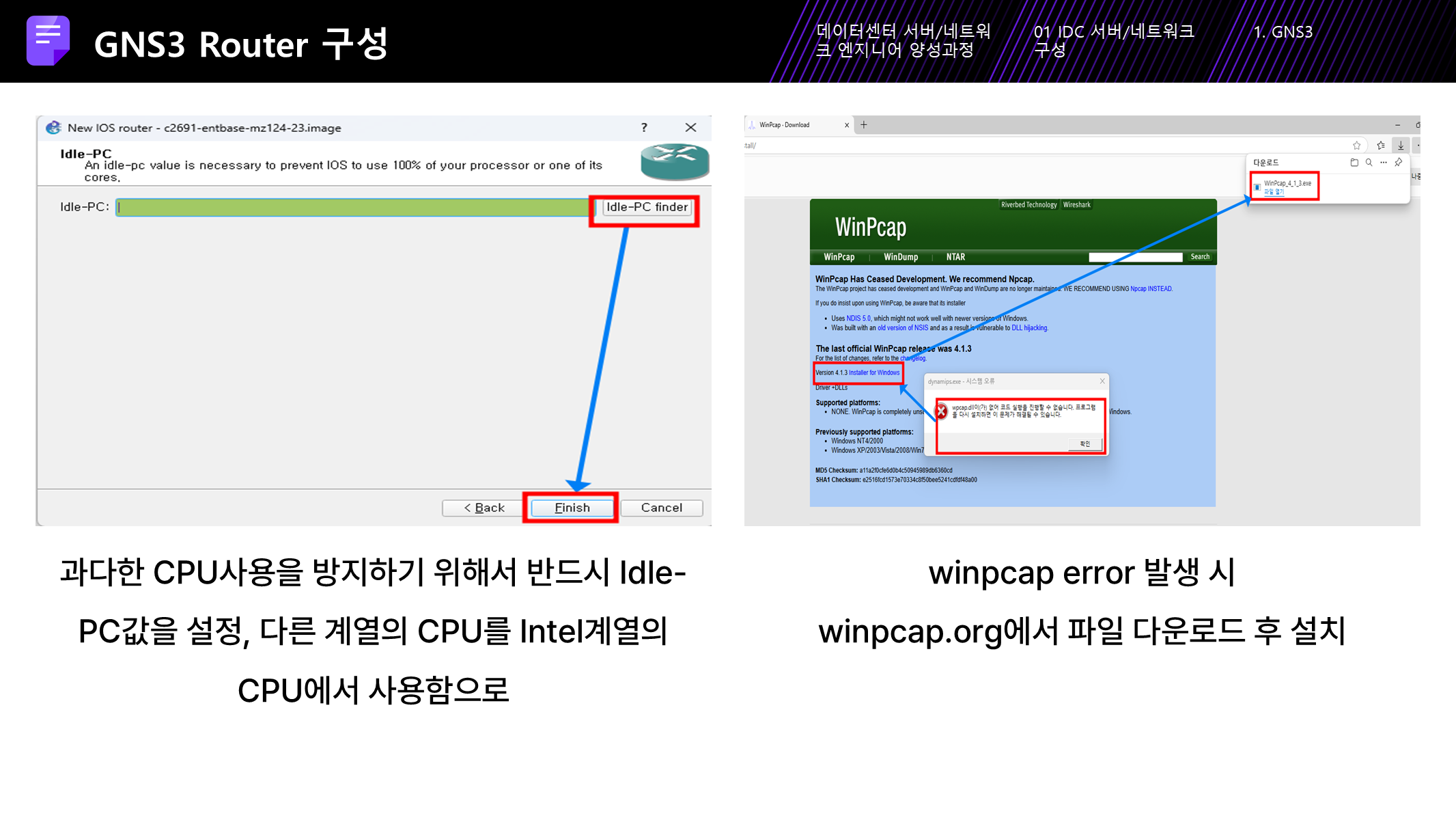Pin the downloads panel

[x=1399, y=163]
